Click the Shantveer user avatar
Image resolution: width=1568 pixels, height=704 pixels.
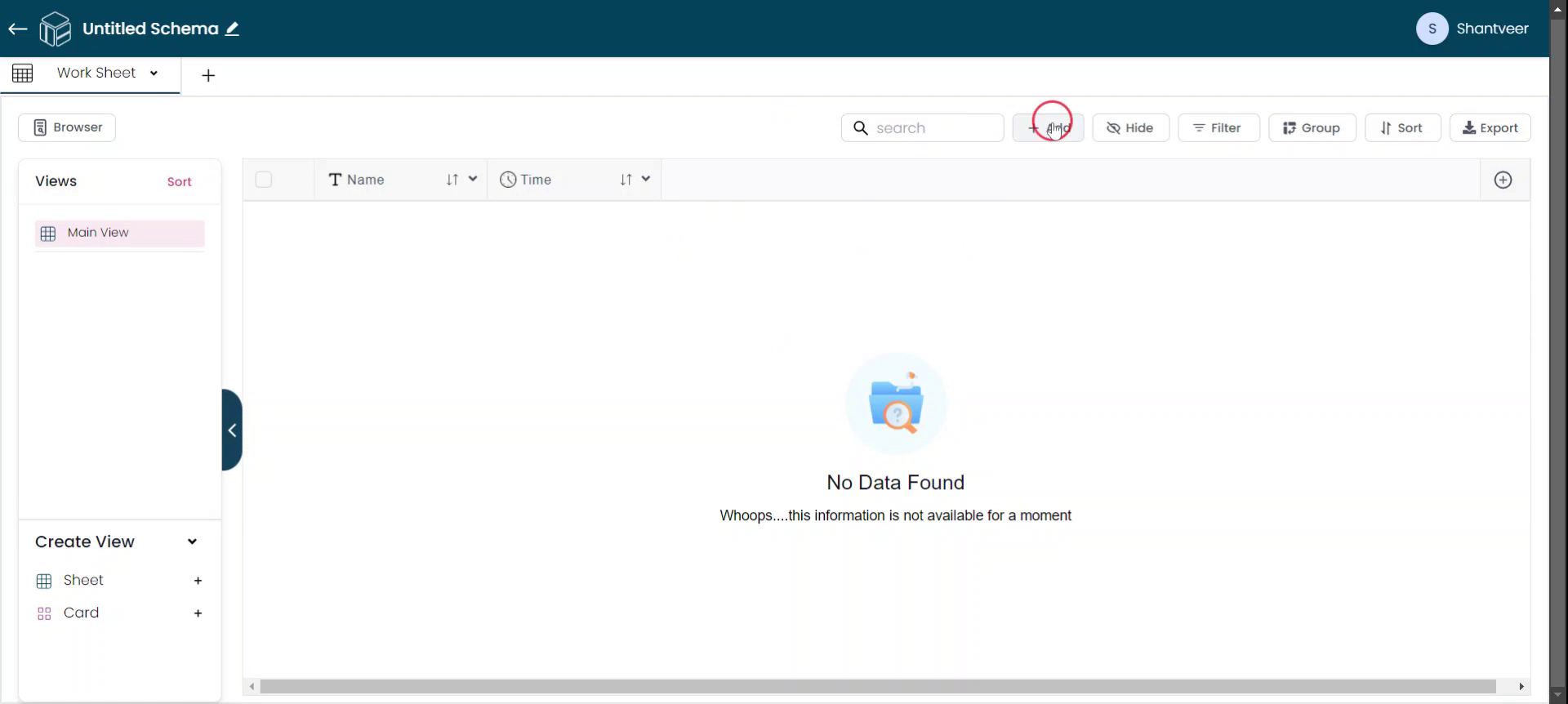click(1432, 29)
